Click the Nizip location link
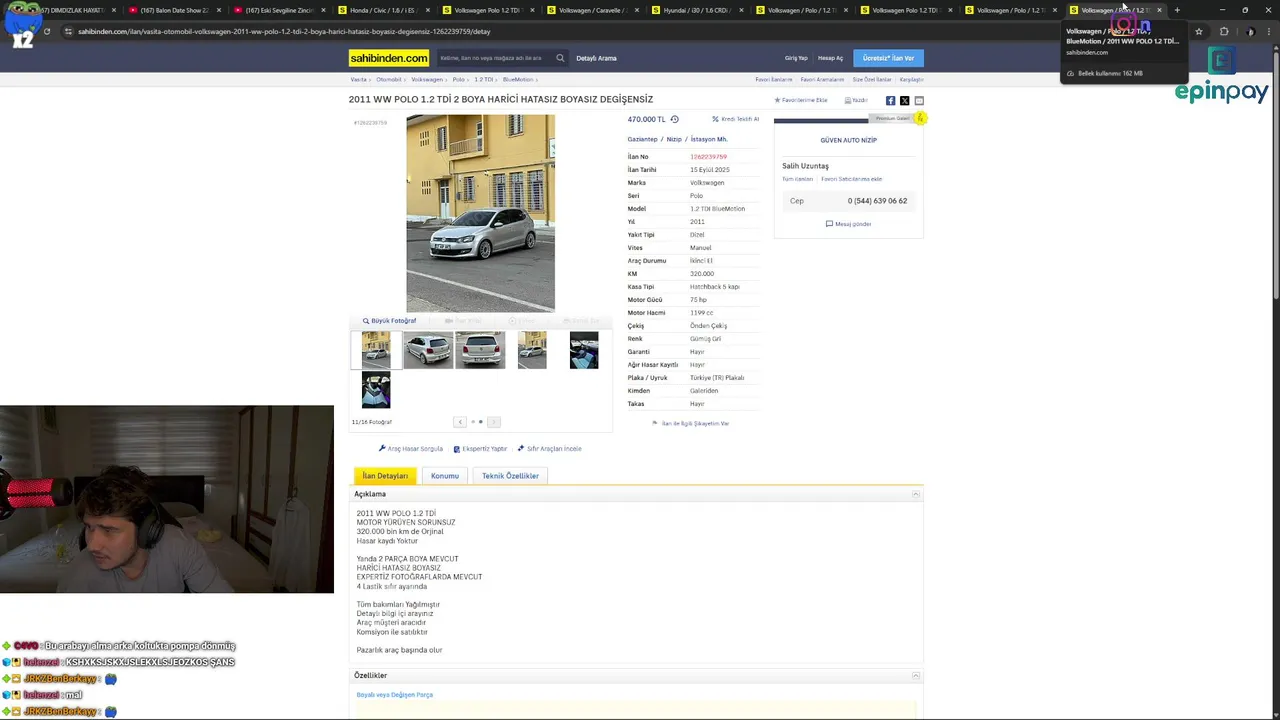The width and height of the screenshot is (1280, 720). 674,139
